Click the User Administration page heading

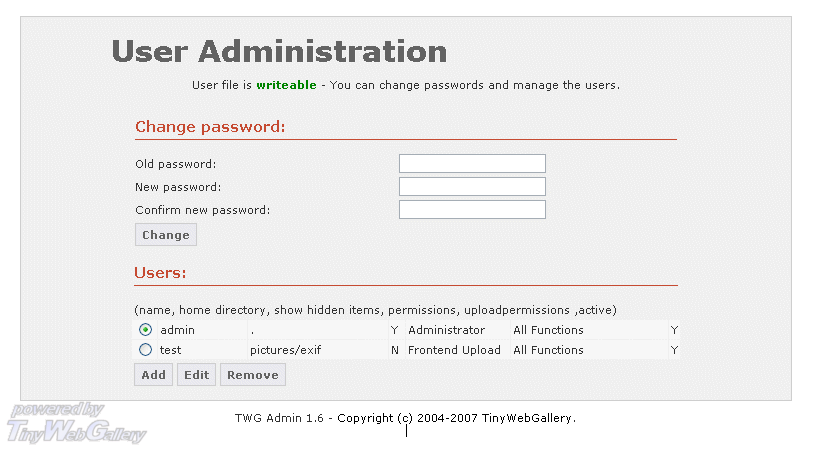[279, 51]
